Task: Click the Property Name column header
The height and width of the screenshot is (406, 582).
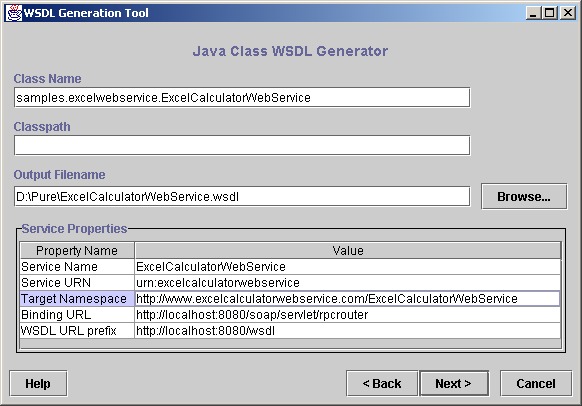Action: pyautogui.click(x=77, y=251)
